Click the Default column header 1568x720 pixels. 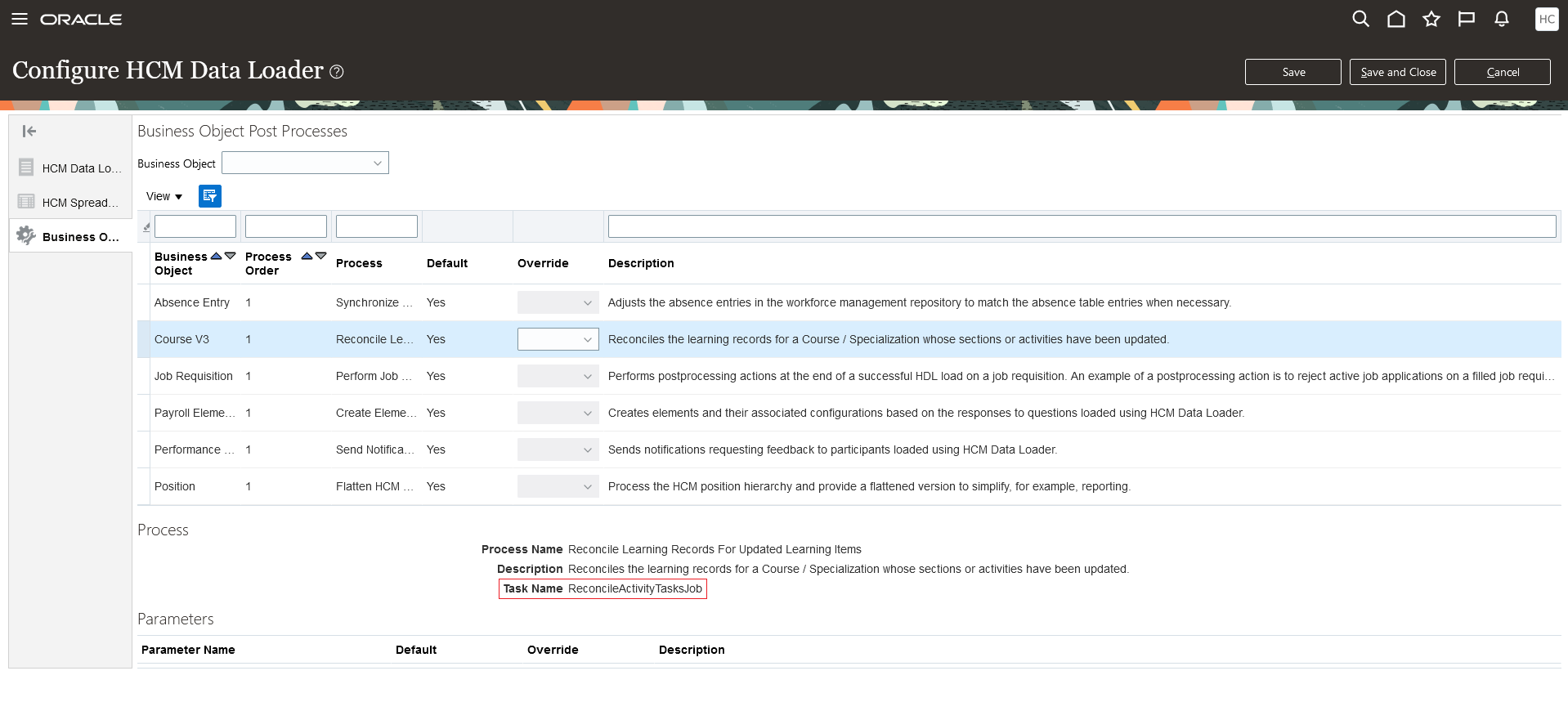[x=447, y=263]
